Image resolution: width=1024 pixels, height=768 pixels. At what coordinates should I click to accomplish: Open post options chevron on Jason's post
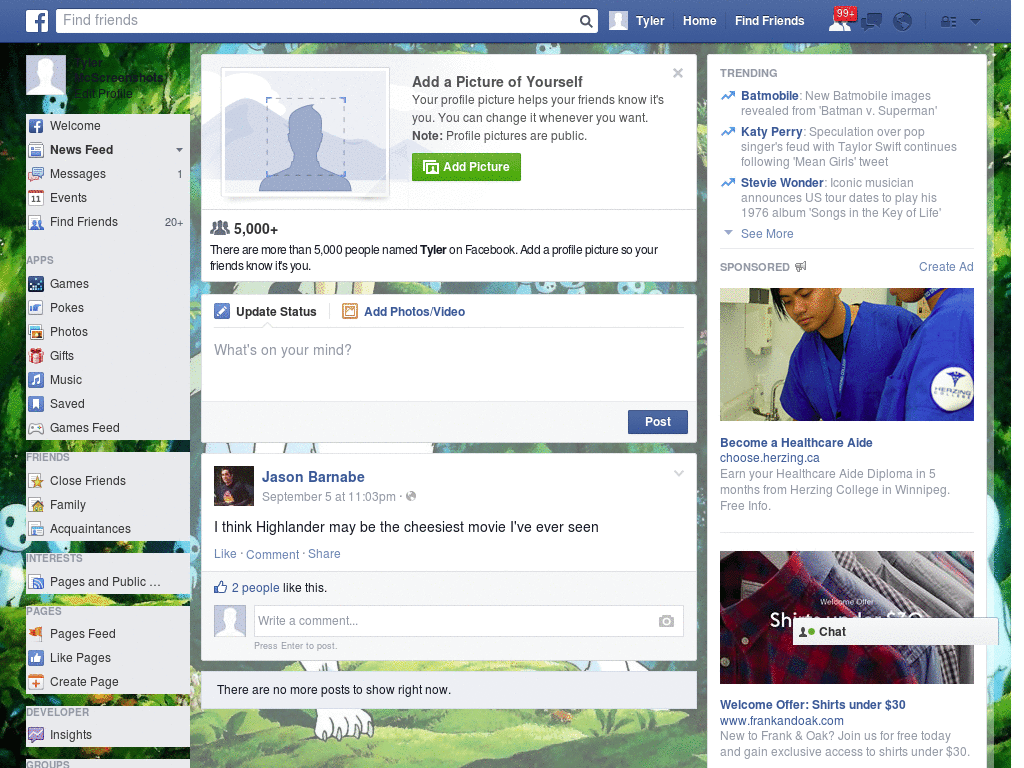(679, 473)
